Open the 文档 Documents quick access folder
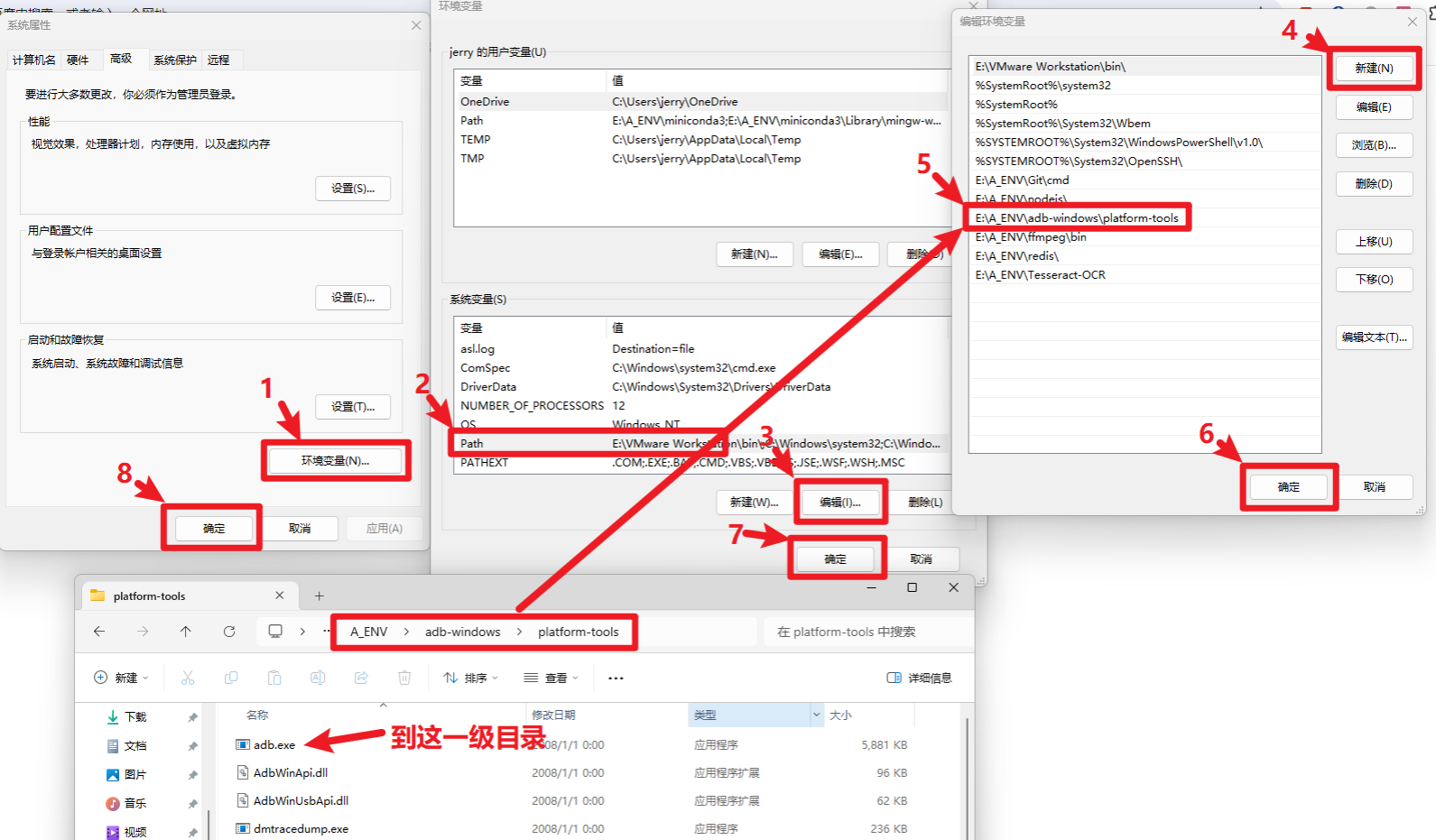 pyautogui.click(x=135, y=745)
